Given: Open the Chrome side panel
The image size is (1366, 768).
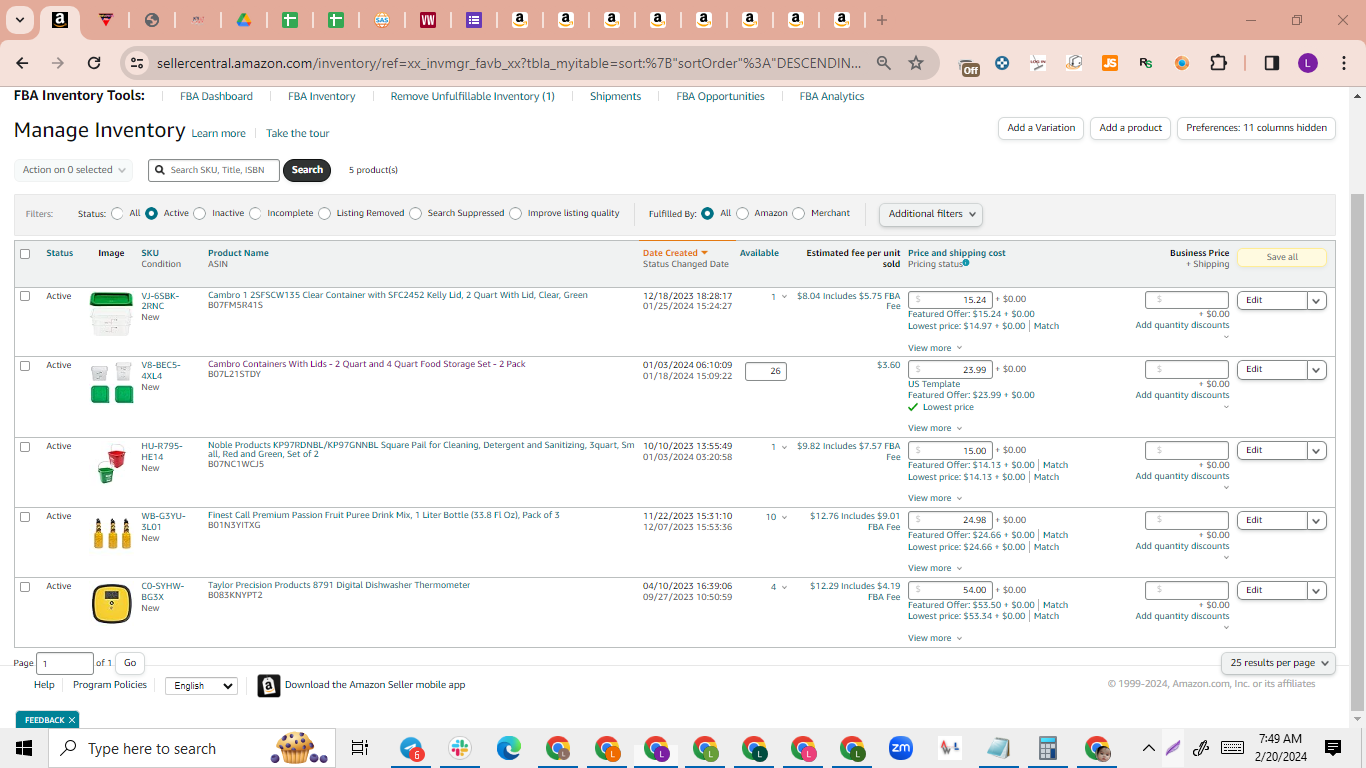Looking at the screenshot, I should 1271,63.
